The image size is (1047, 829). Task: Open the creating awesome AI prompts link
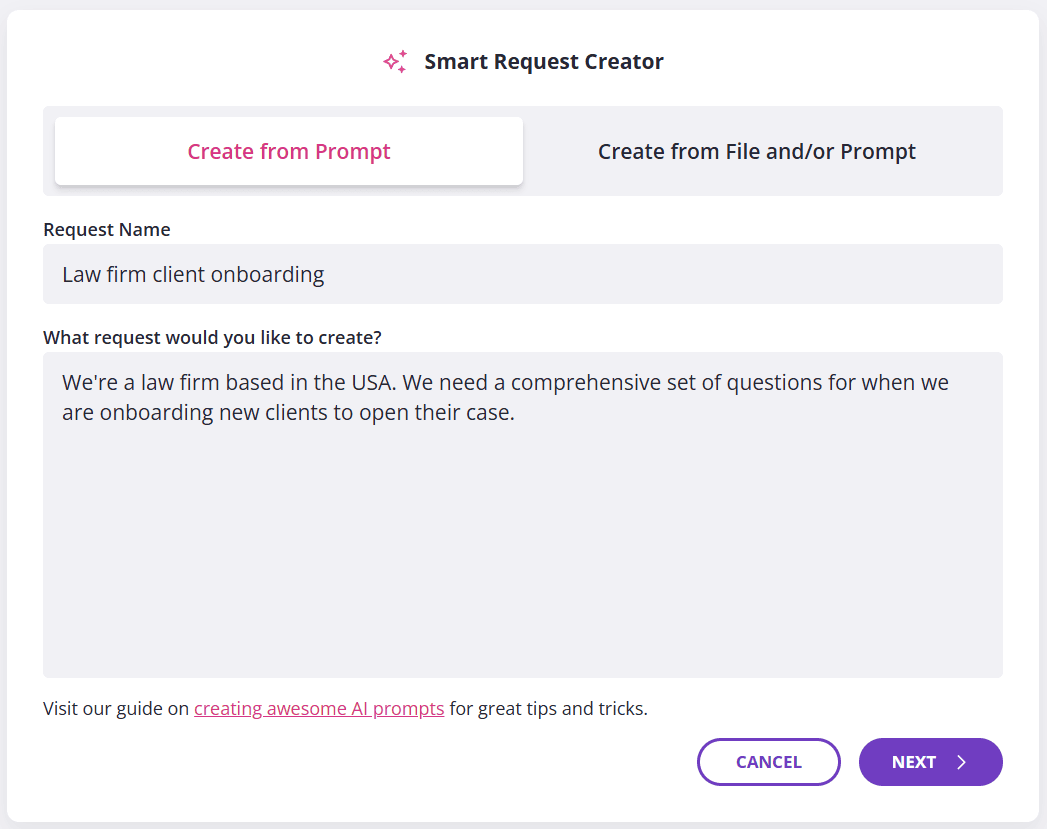(319, 709)
